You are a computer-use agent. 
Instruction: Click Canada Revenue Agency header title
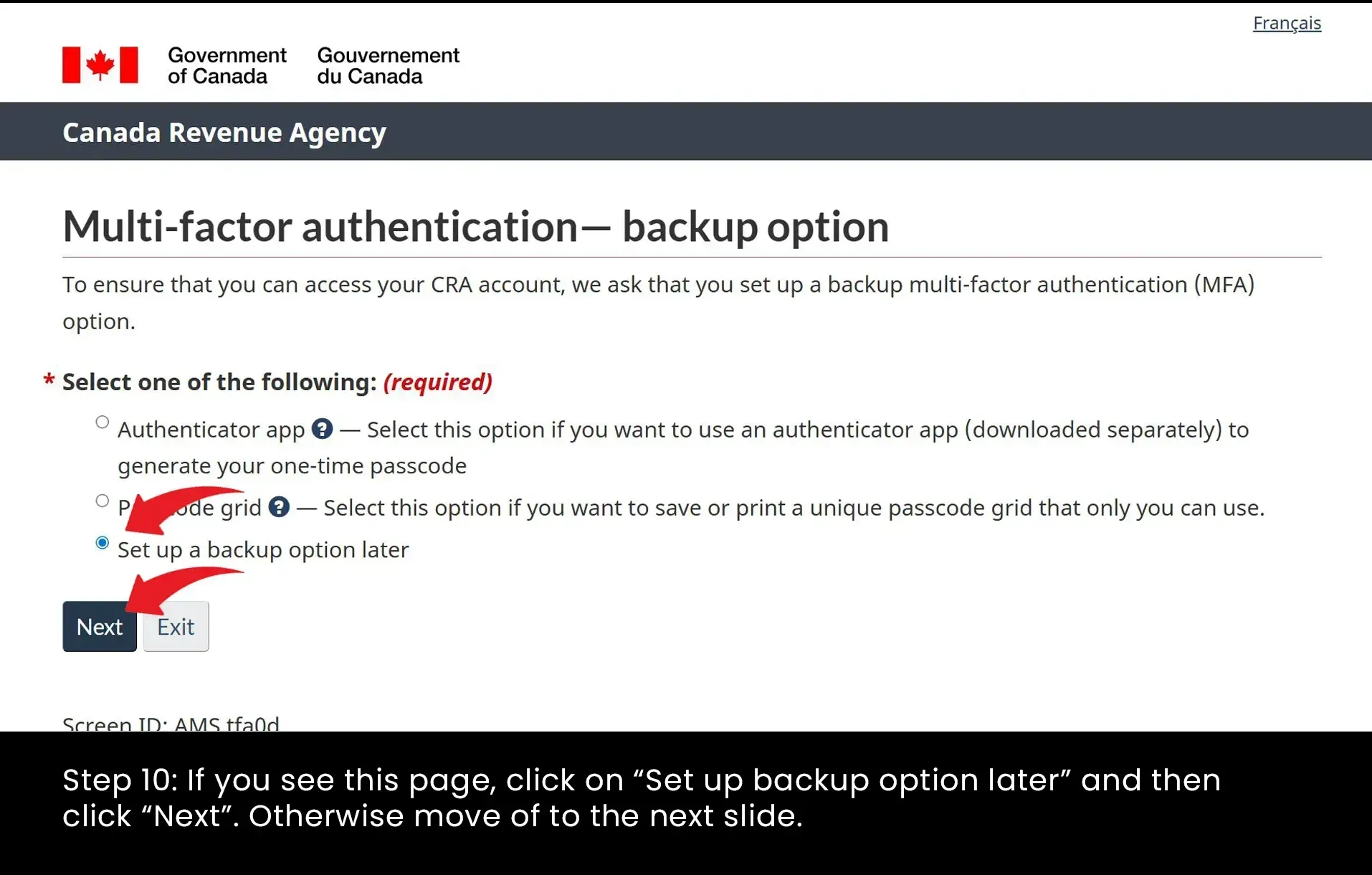point(224,132)
